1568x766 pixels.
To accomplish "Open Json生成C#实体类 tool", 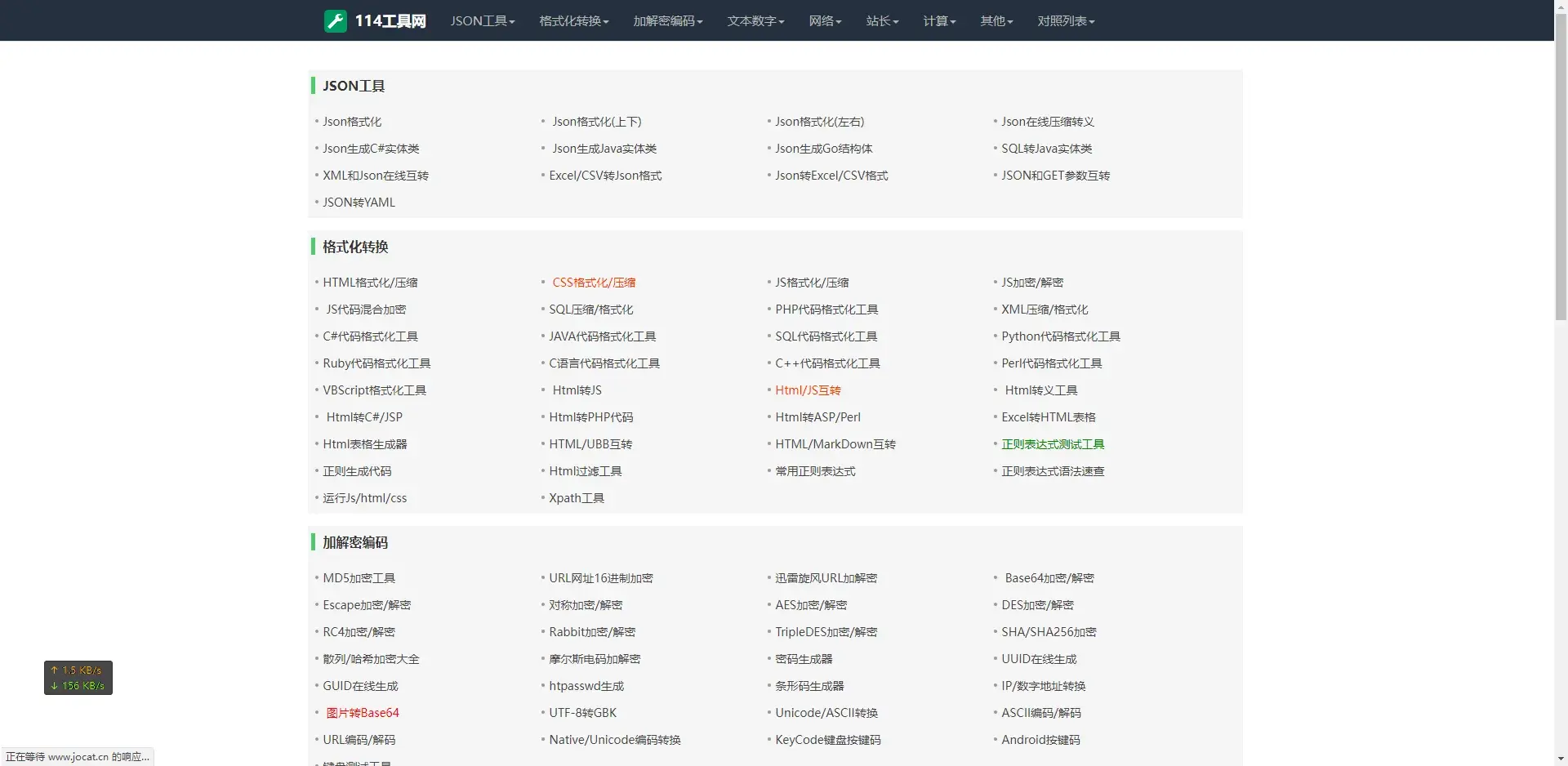I will [x=371, y=149].
